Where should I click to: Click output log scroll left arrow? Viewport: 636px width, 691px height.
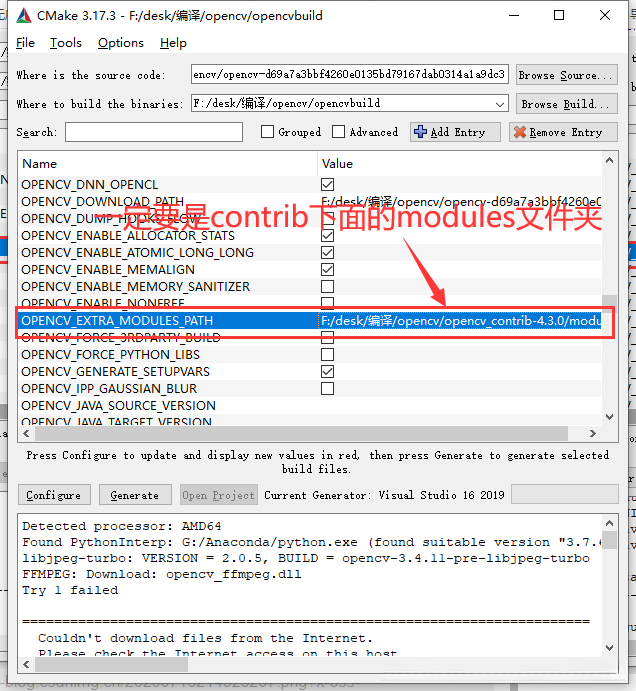pos(26,664)
